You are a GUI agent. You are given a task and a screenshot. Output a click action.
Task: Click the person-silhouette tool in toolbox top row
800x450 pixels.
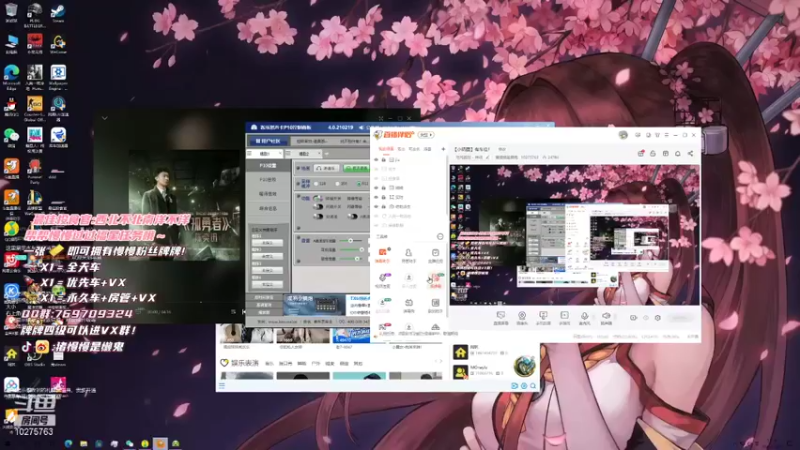408,253
